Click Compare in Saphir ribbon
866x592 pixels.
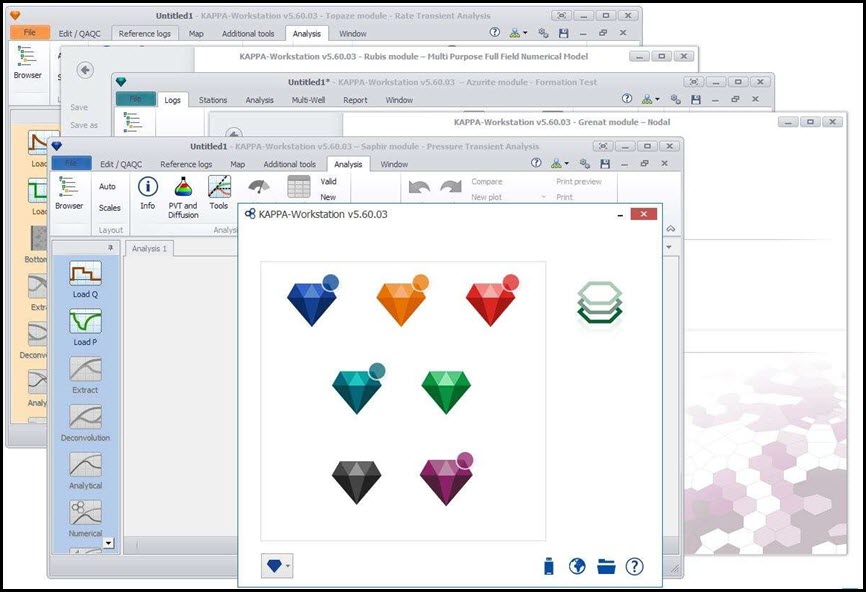pos(487,182)
